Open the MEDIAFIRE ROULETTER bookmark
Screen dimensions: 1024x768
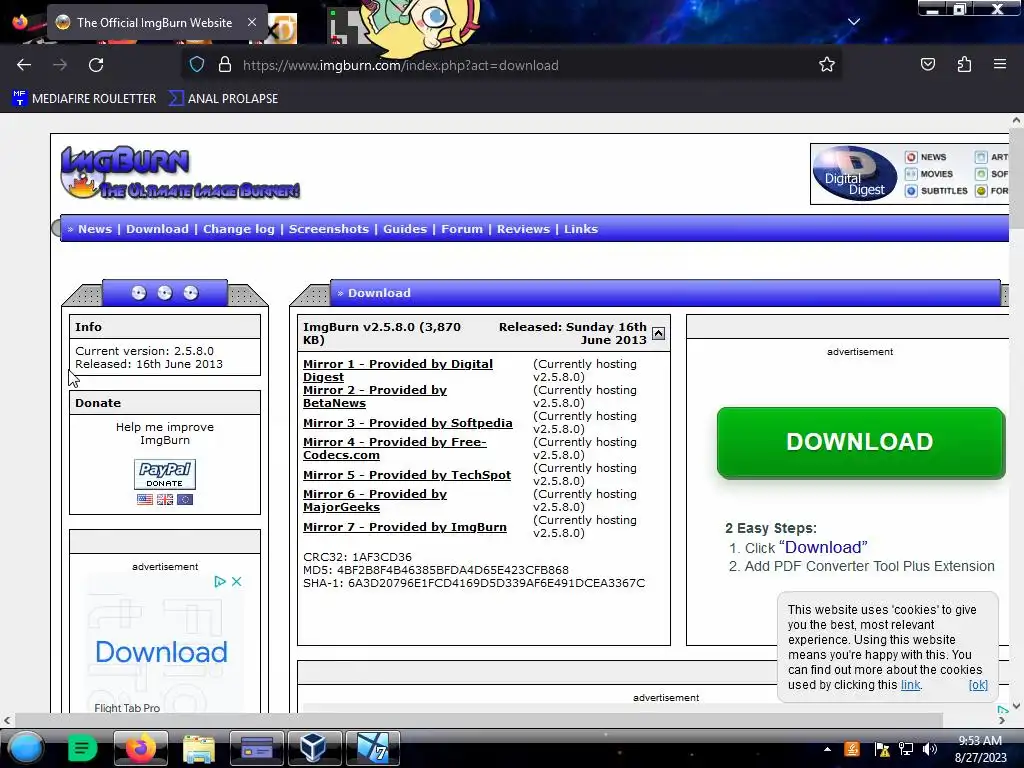(84, 99)
